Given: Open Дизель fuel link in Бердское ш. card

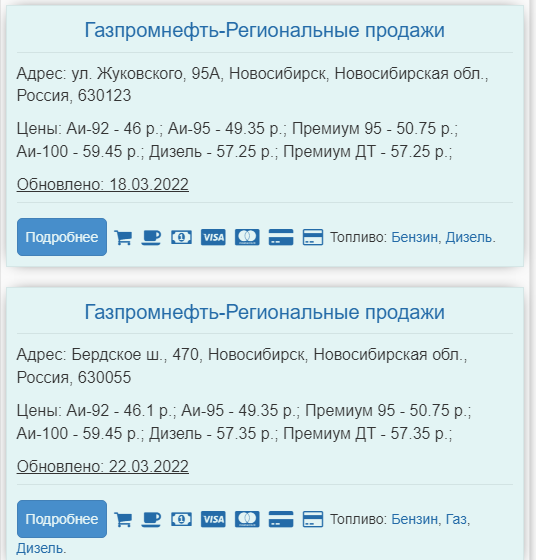Looking at the screenshot, I should click(x=40, y=548).
